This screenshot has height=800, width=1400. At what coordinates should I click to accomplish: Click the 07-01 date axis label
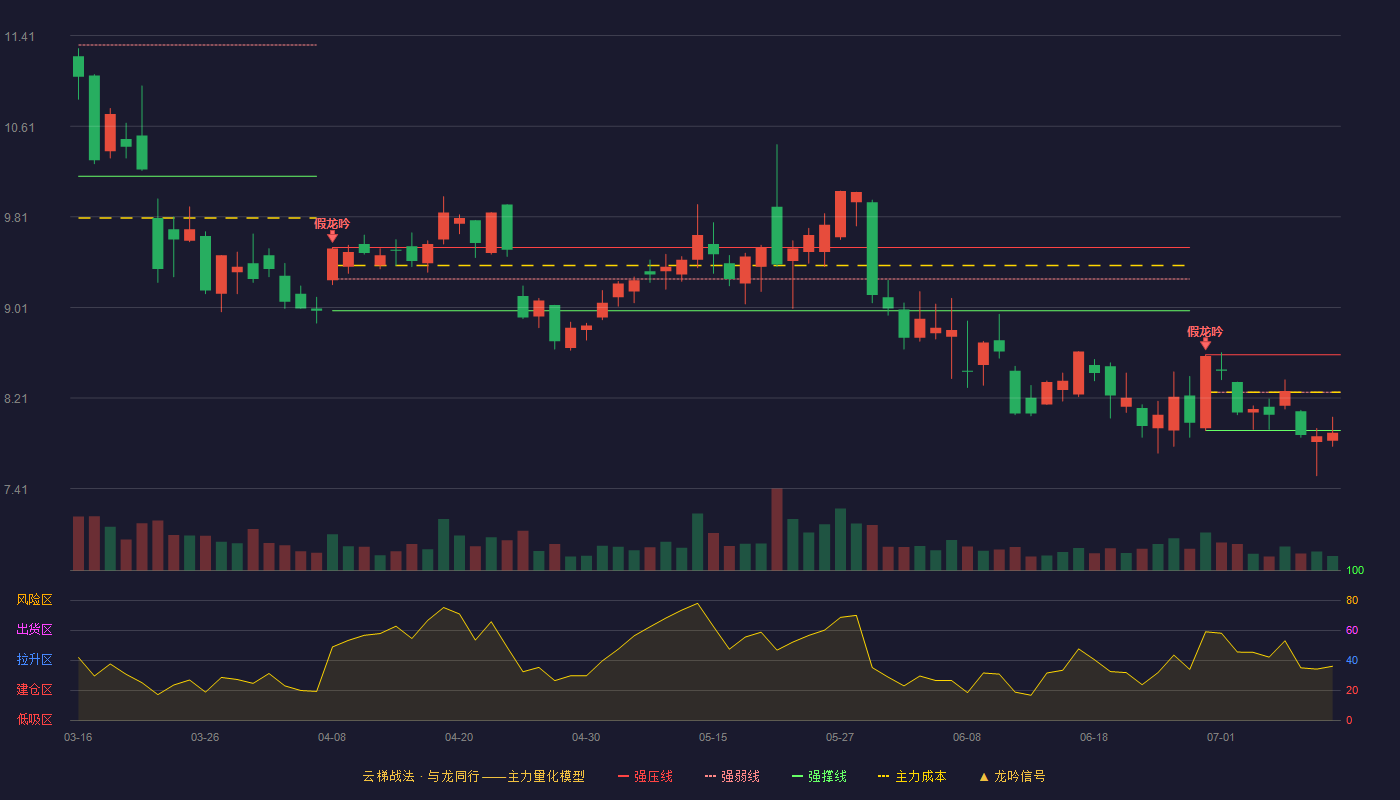click(x=1221, y=737)
